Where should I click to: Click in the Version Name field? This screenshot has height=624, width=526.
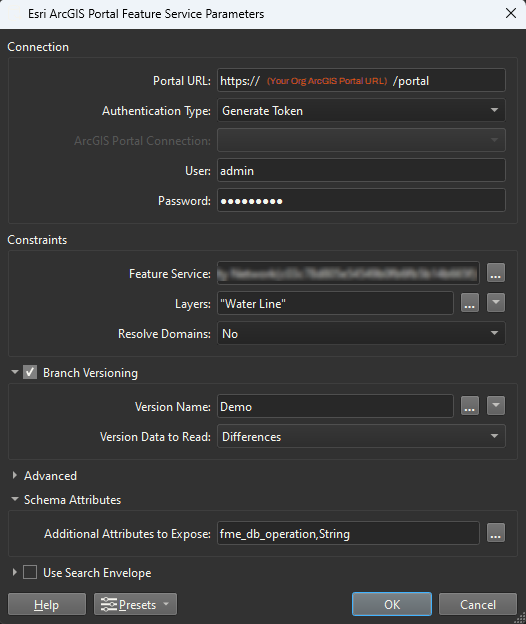pos(335,406)
